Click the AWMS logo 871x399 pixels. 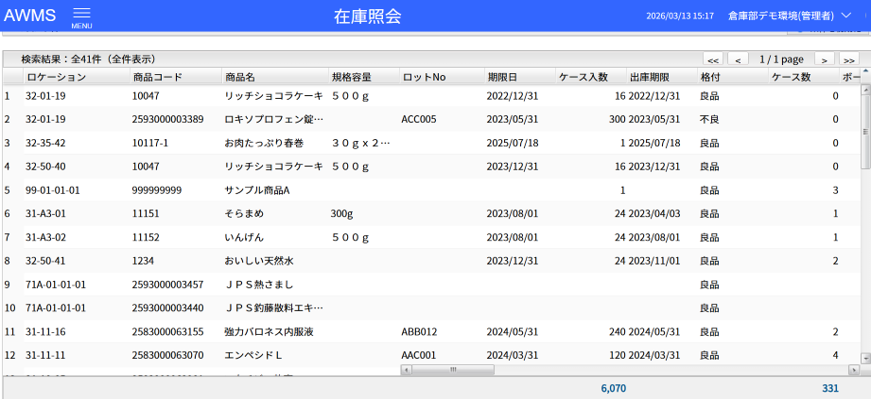29,16
